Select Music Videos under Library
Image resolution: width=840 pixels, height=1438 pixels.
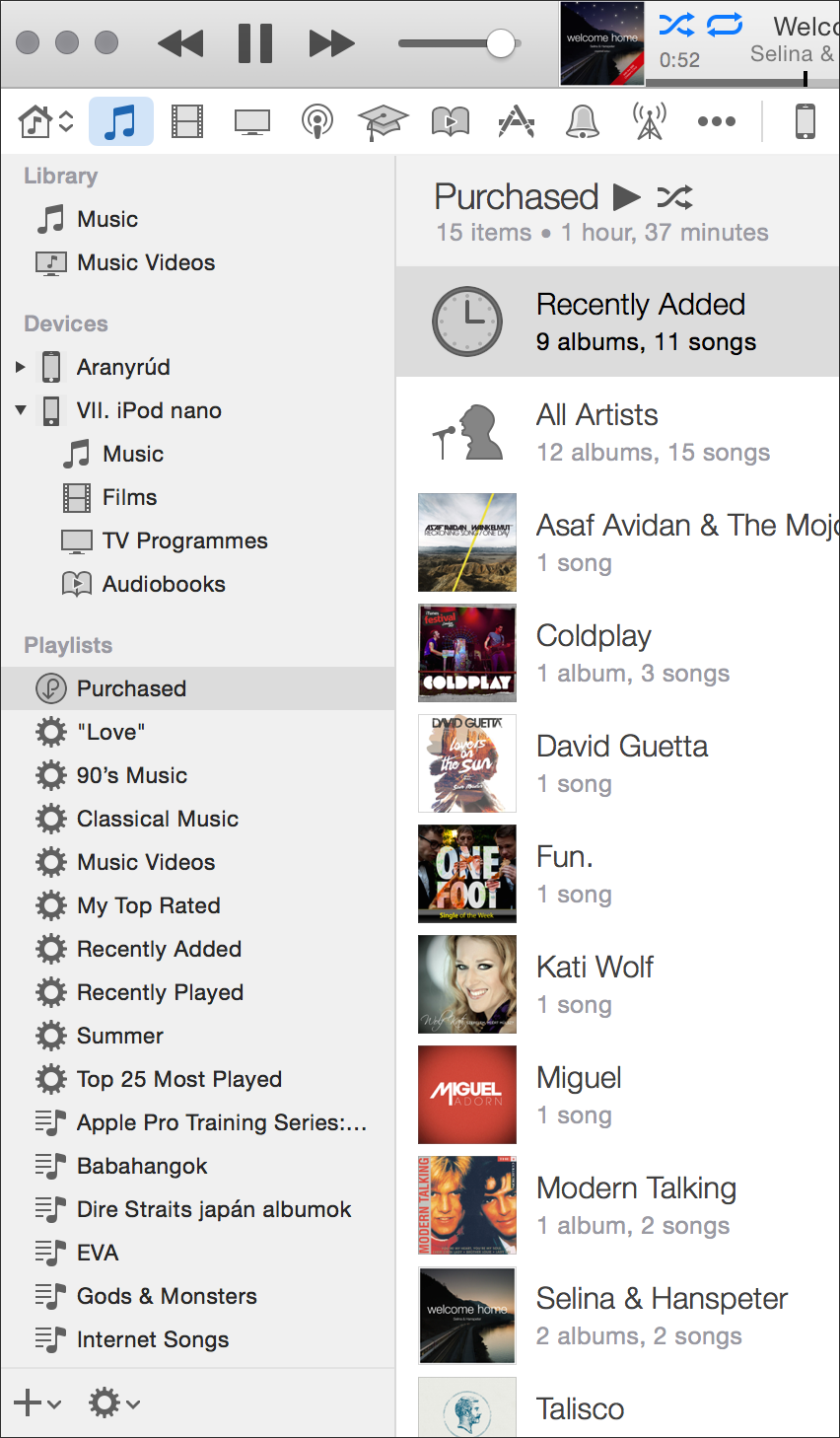[x=146, y=262]
